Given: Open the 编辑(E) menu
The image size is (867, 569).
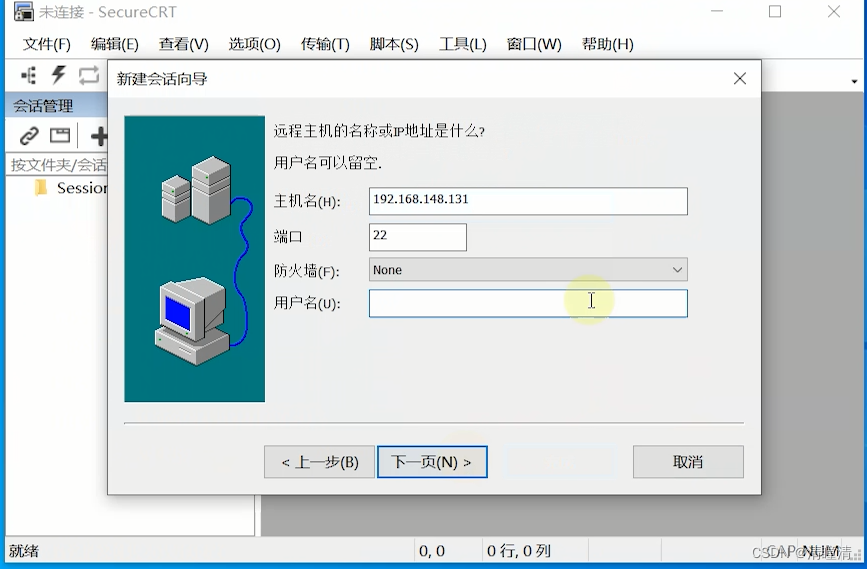Looking at the screenshot, I should tap(114, 44).
